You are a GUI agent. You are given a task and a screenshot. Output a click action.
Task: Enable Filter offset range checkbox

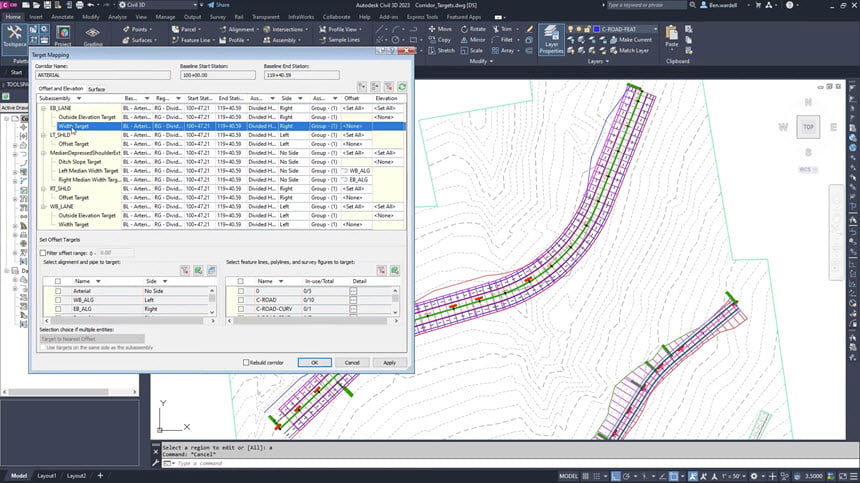[x=43, y=253]
